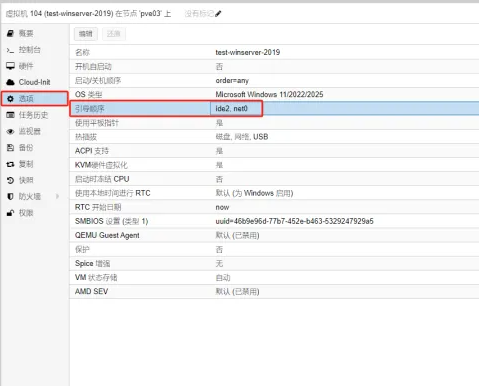
Task: Open the 硬件 (Hardware) menu item
Action: pos(26,66)
